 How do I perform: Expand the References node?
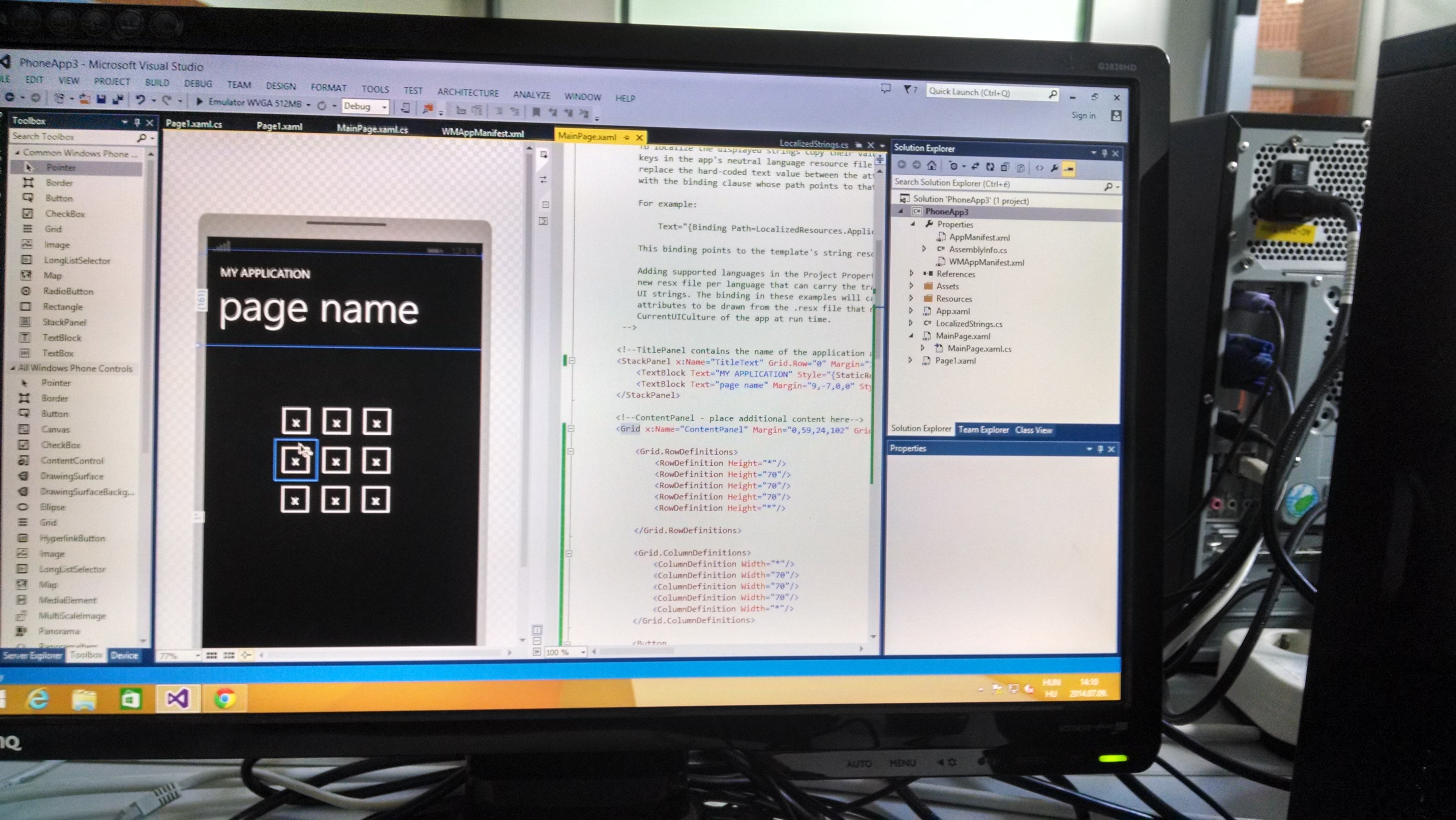pos(911,273)
